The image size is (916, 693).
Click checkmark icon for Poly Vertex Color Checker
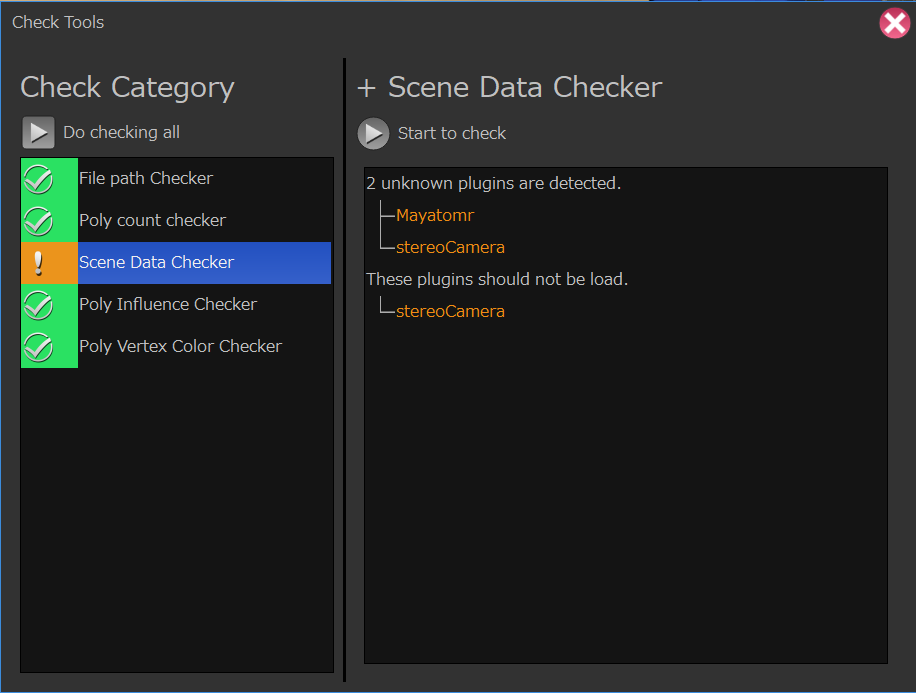(x=38, y=347)
